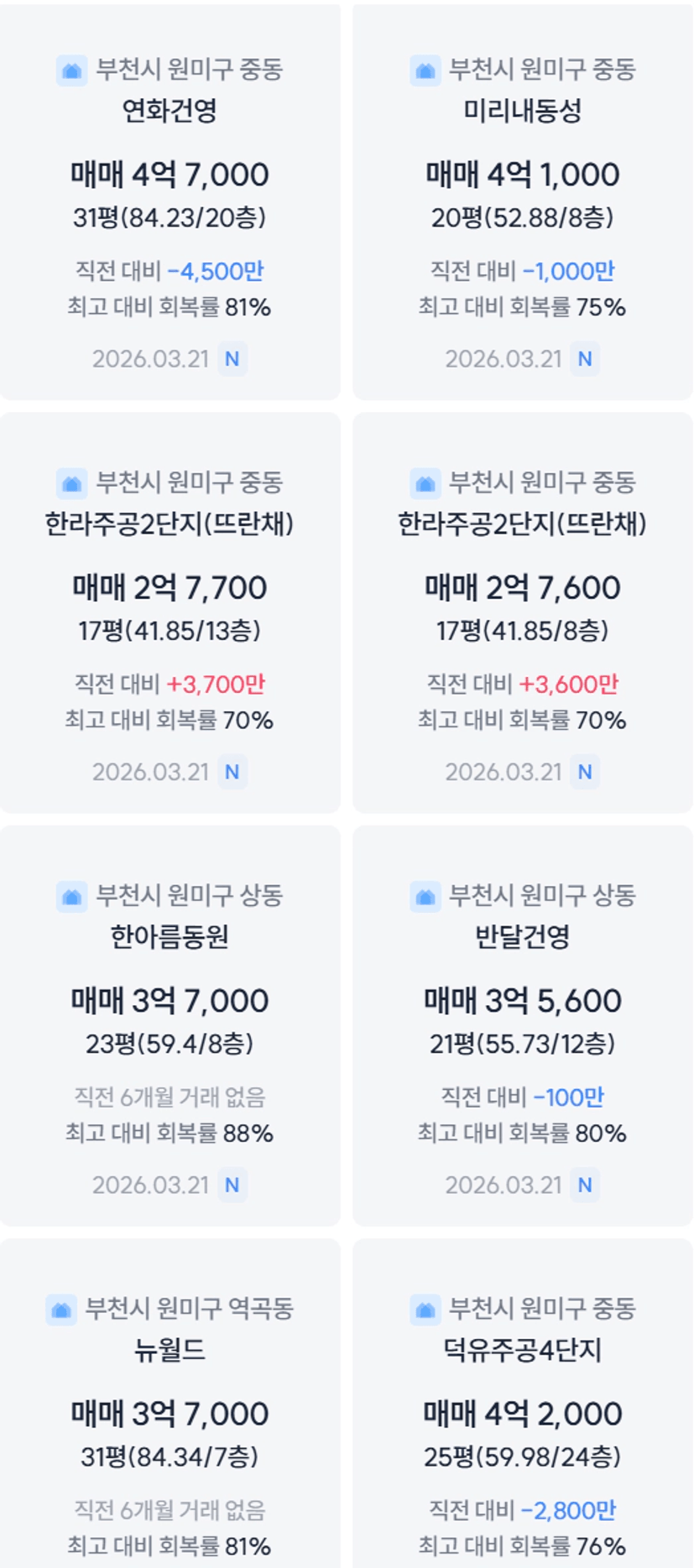The height and width of the screenshot is (1568, 694).
Task: Click the N badge on the 연화건영 card
Action: coord(232,359)
